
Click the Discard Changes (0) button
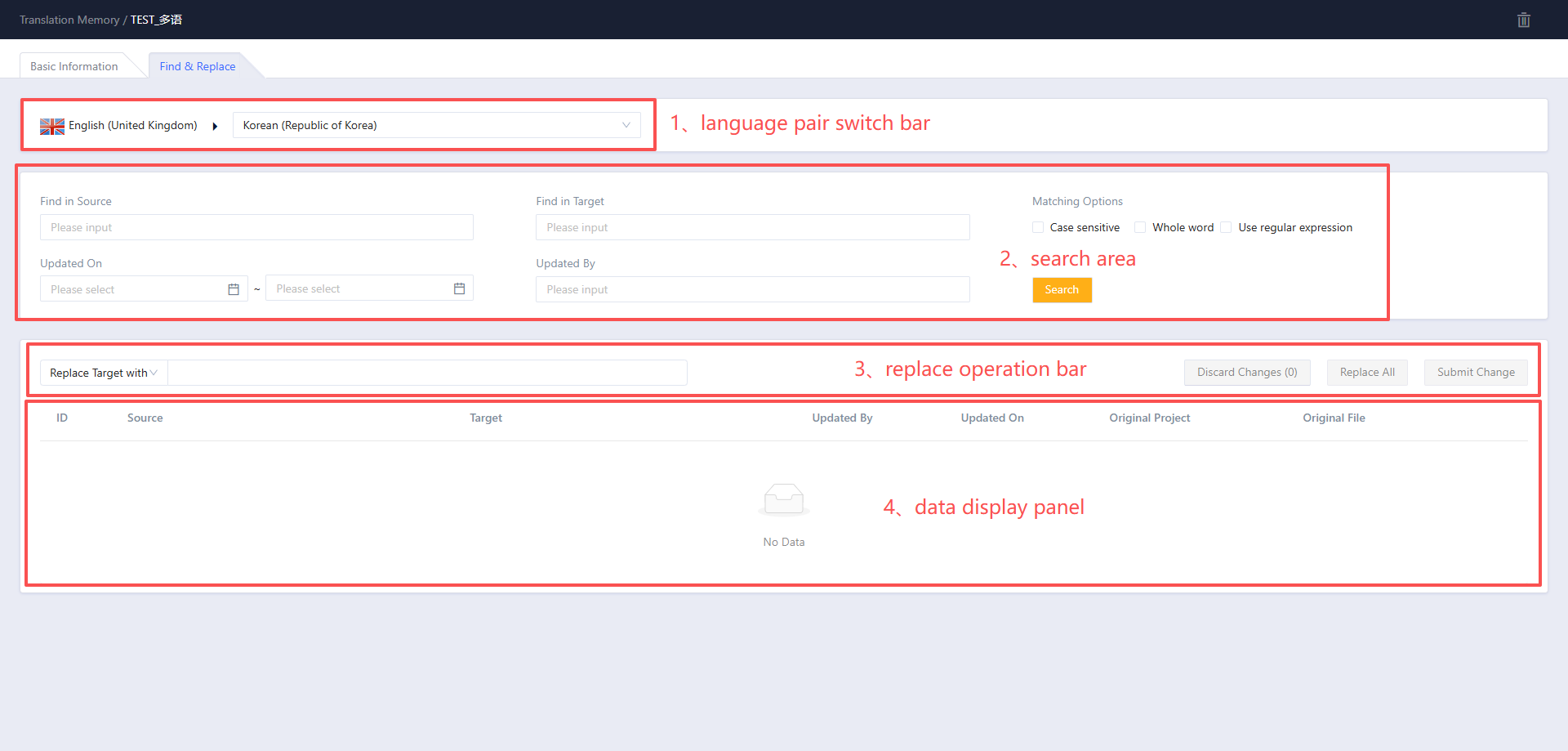coord(1247,373)
